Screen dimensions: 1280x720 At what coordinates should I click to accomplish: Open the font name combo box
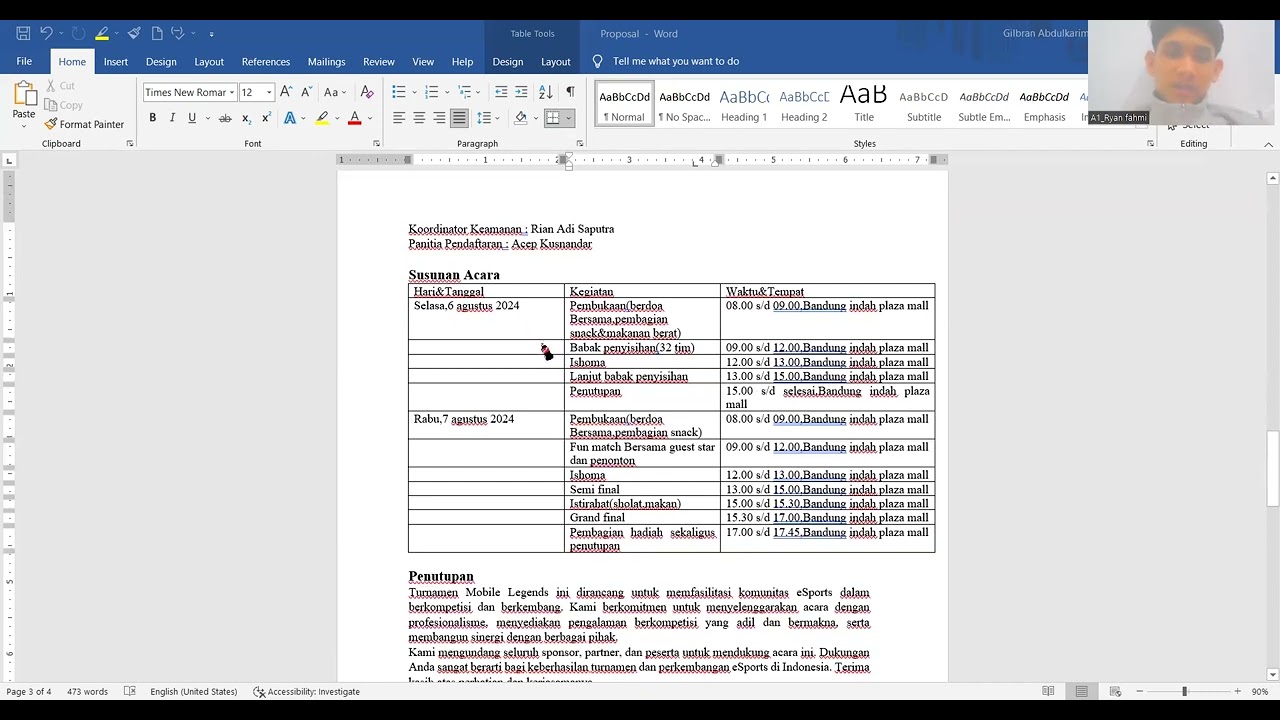click(190, 92)
